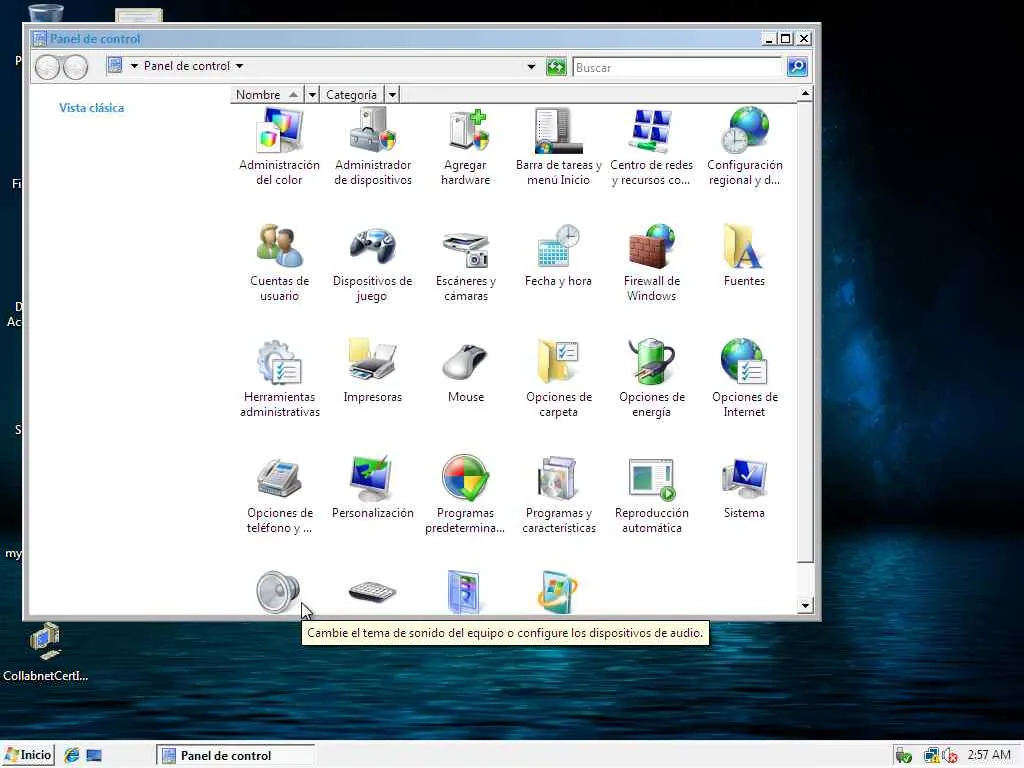
Task: Open Herramientas administrativas icon
Action: [x=280, y=362]
